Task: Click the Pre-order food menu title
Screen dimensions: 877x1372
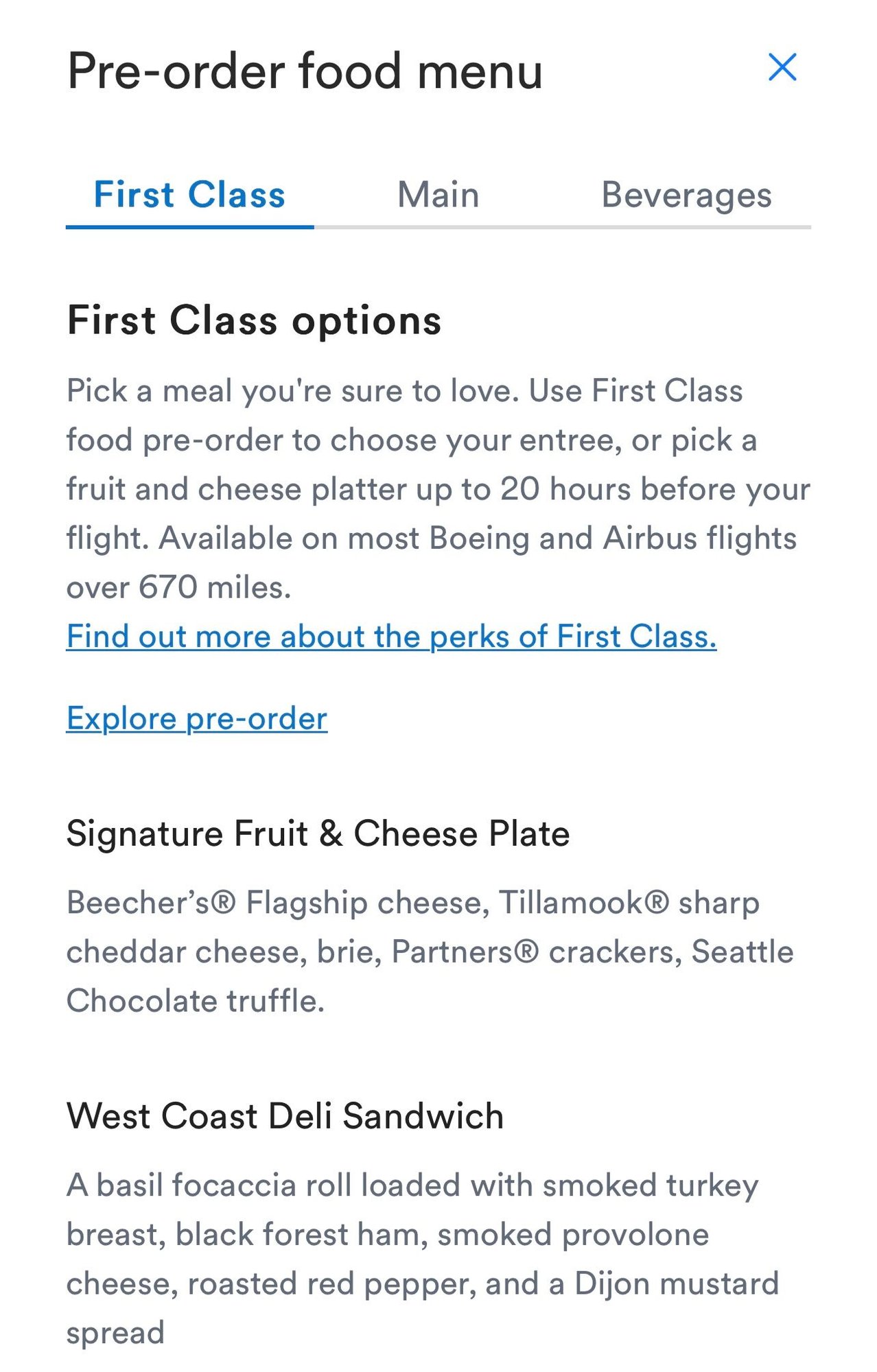Action: [305, 71]
